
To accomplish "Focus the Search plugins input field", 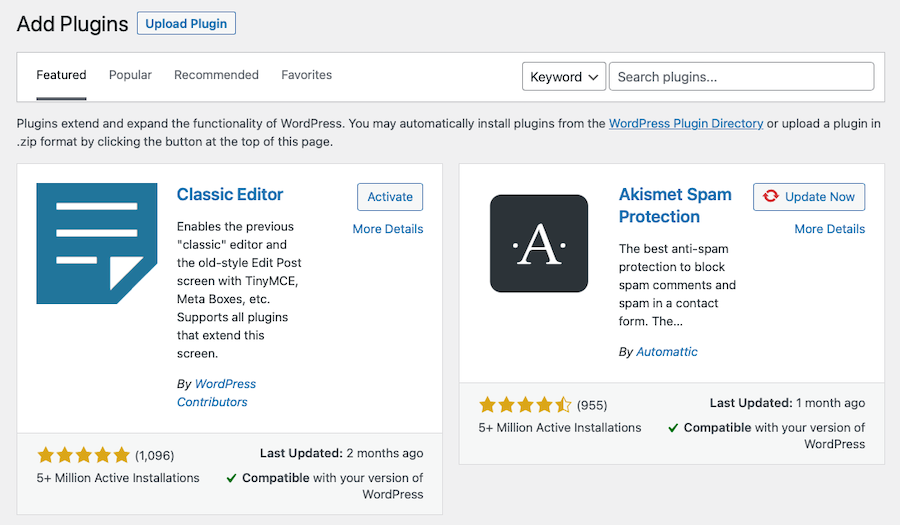I will tap(742, 77).
